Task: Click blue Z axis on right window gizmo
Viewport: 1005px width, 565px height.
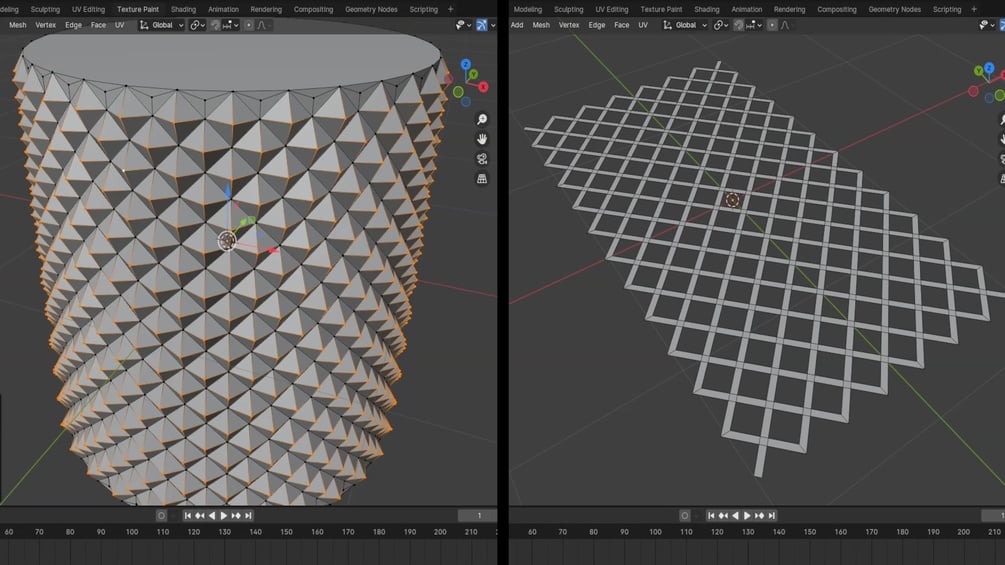Action: (990, 67)
